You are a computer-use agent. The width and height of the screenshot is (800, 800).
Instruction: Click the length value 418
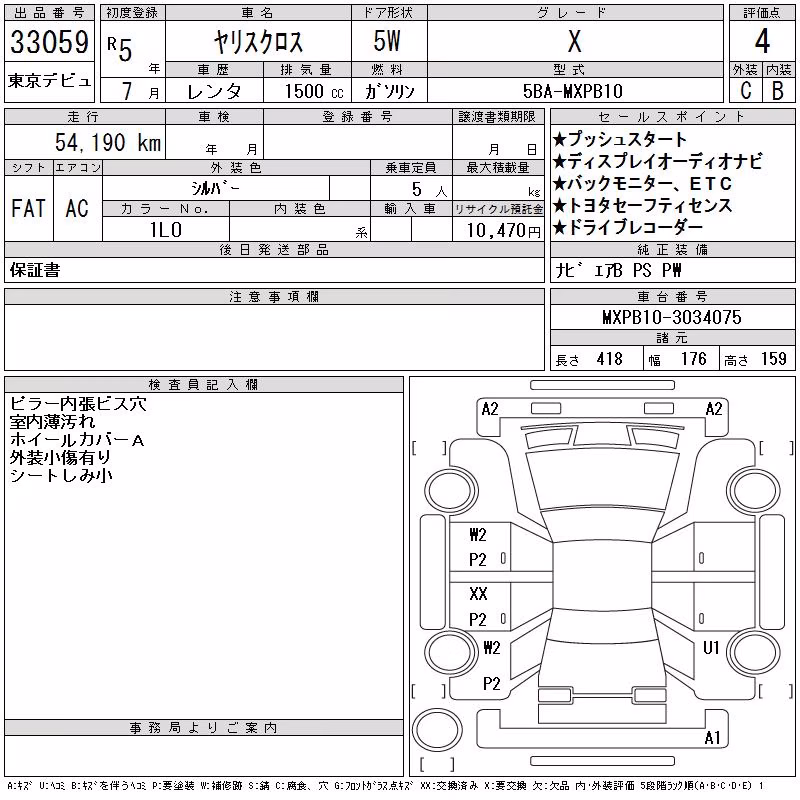click(x=610, y=359)
